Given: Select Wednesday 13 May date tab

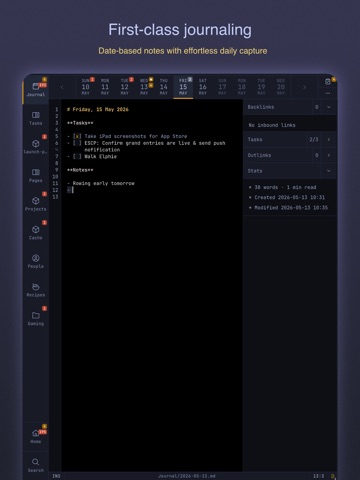Looking at the screenshot, I should coord(144,87).
